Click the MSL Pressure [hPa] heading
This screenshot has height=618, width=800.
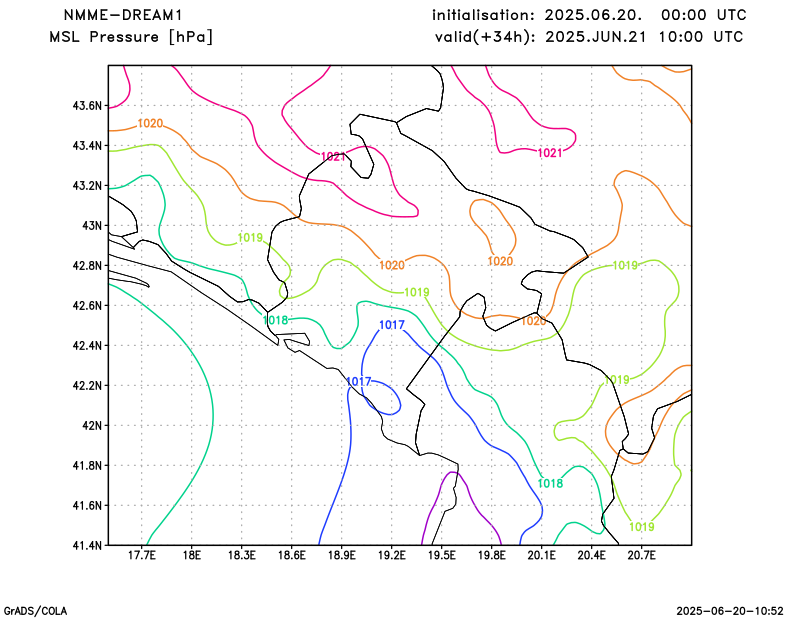pyautogui.click(x=131, y=37)
